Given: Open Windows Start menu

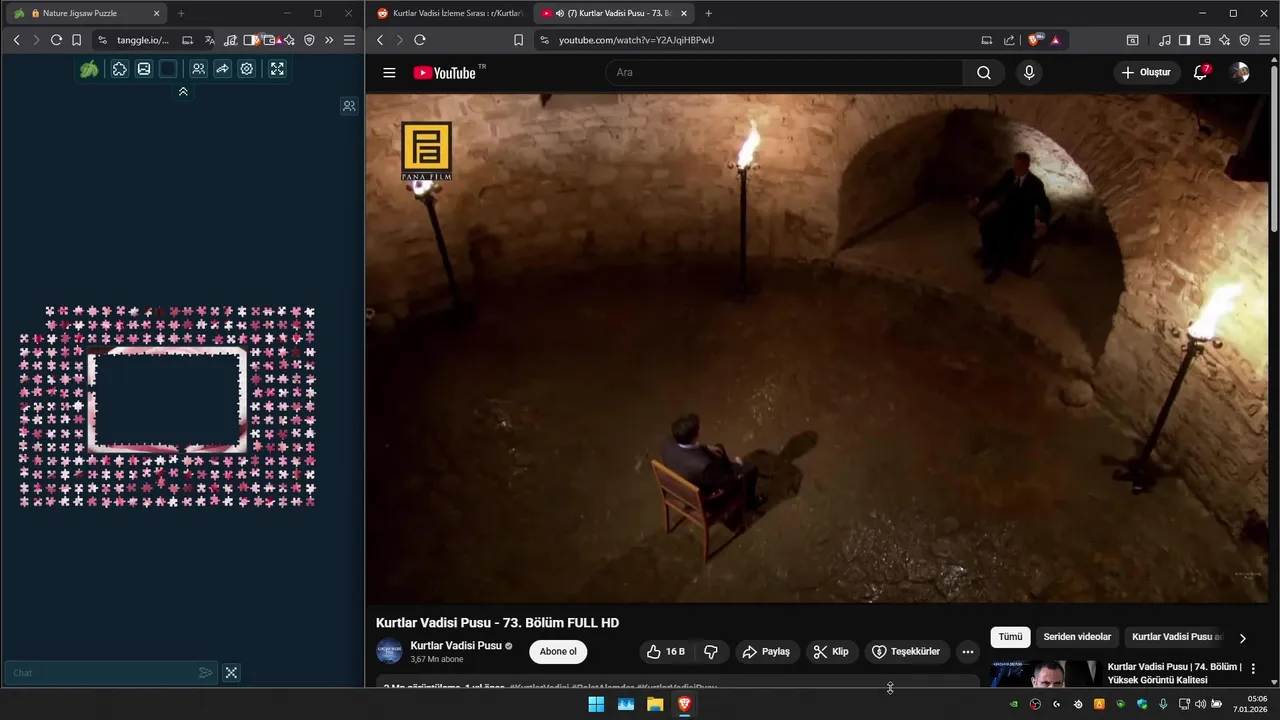Looking at the screenshot, I should [596, 704].
